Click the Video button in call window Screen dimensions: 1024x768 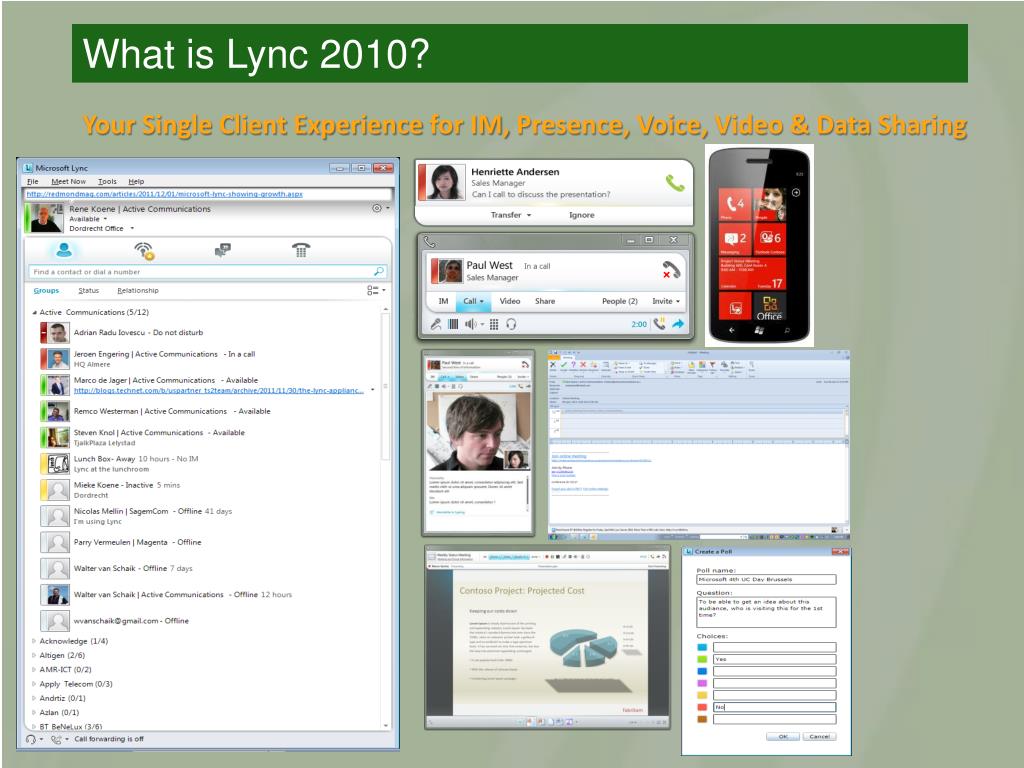pos(509,301)
